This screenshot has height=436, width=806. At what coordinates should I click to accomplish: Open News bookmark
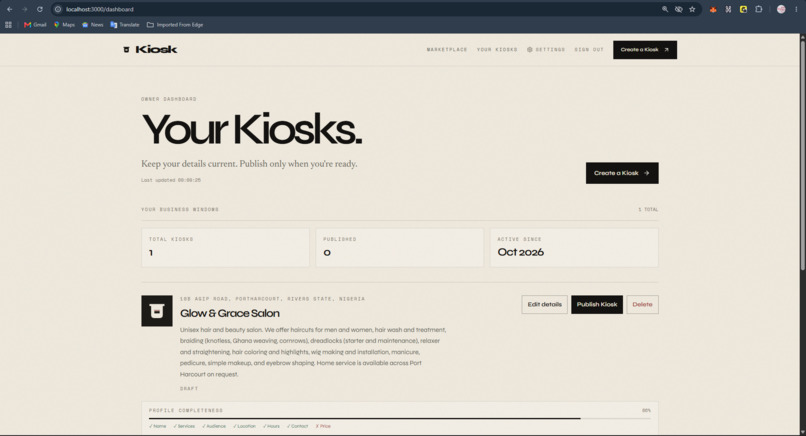pos(93,25)
